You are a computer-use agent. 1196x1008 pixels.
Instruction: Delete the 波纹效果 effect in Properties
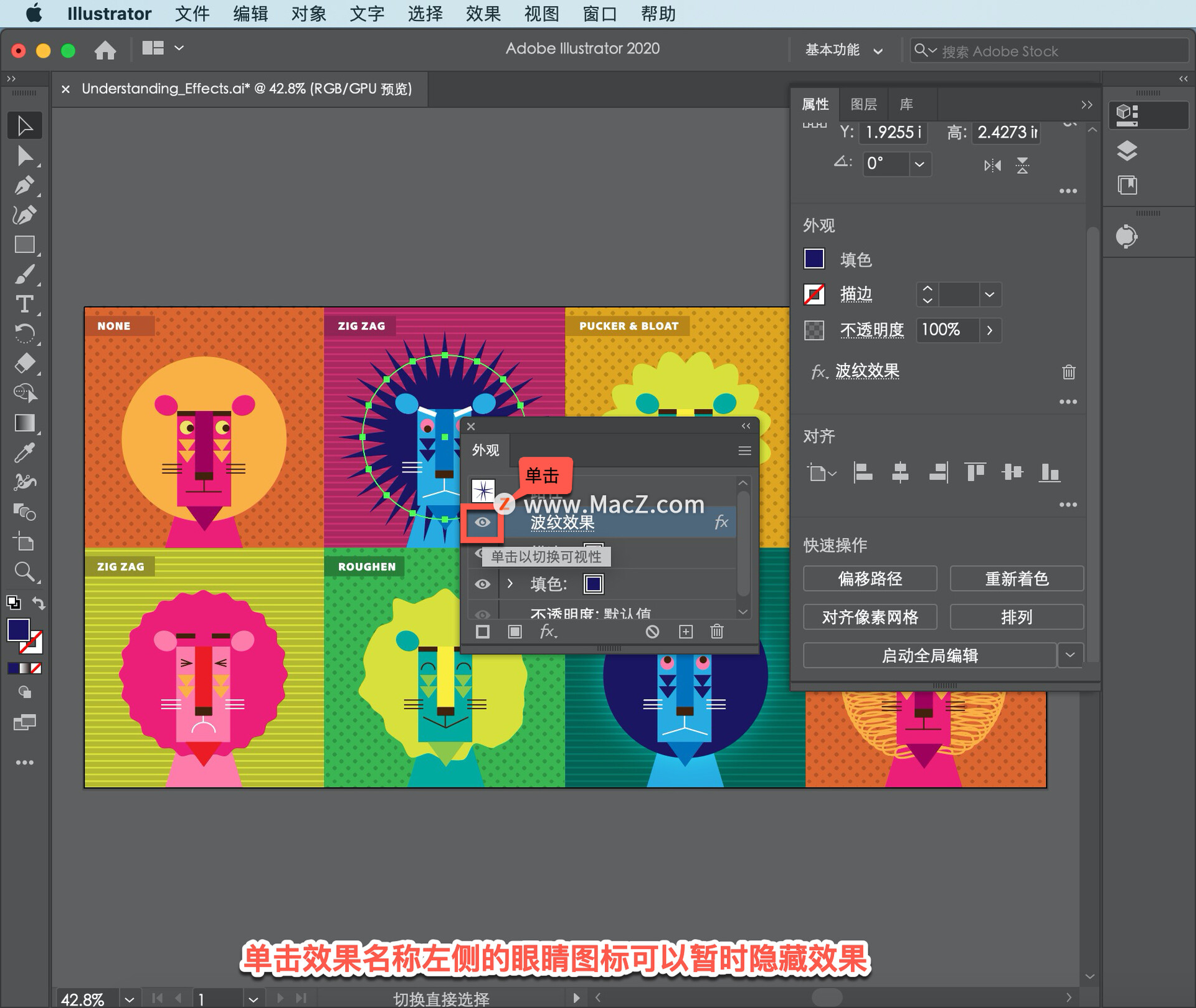1068,372
